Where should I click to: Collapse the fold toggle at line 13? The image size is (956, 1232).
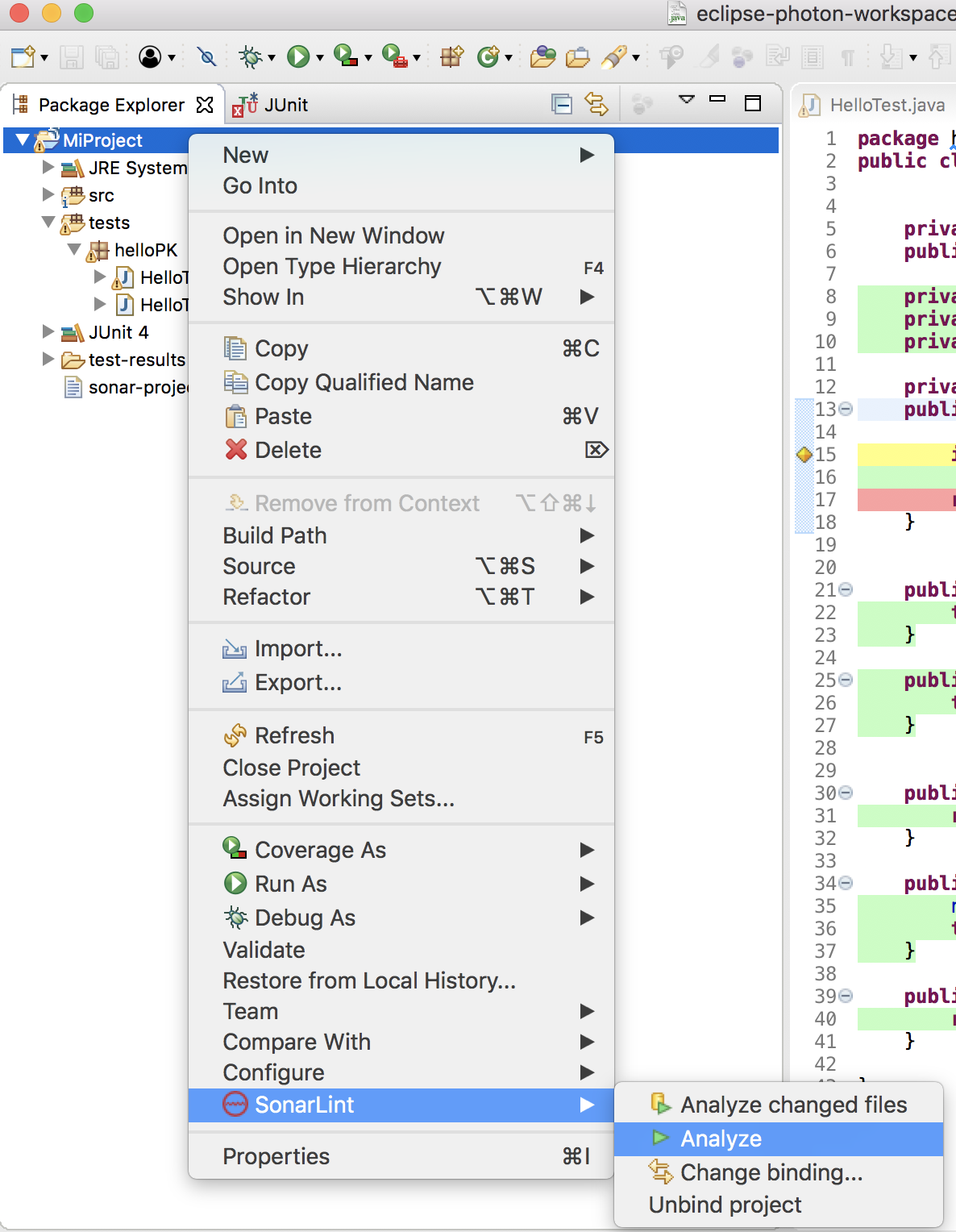coord(846,409)
